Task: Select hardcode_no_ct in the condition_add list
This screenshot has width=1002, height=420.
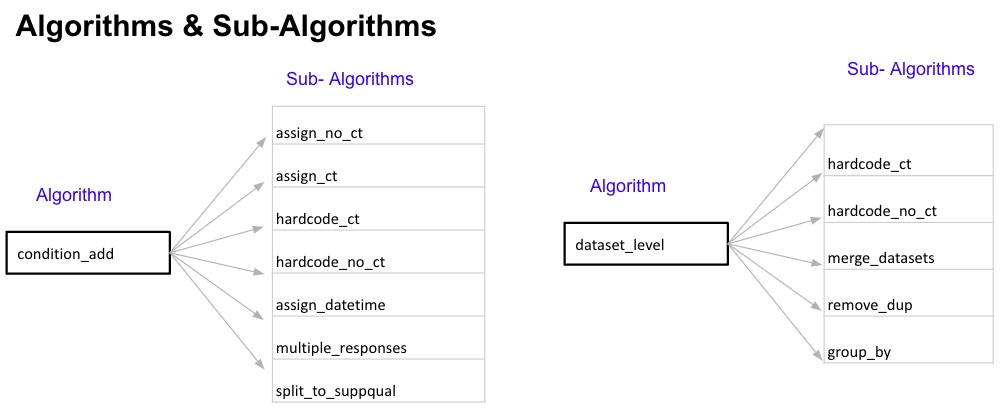Action: tap(378, 263)
